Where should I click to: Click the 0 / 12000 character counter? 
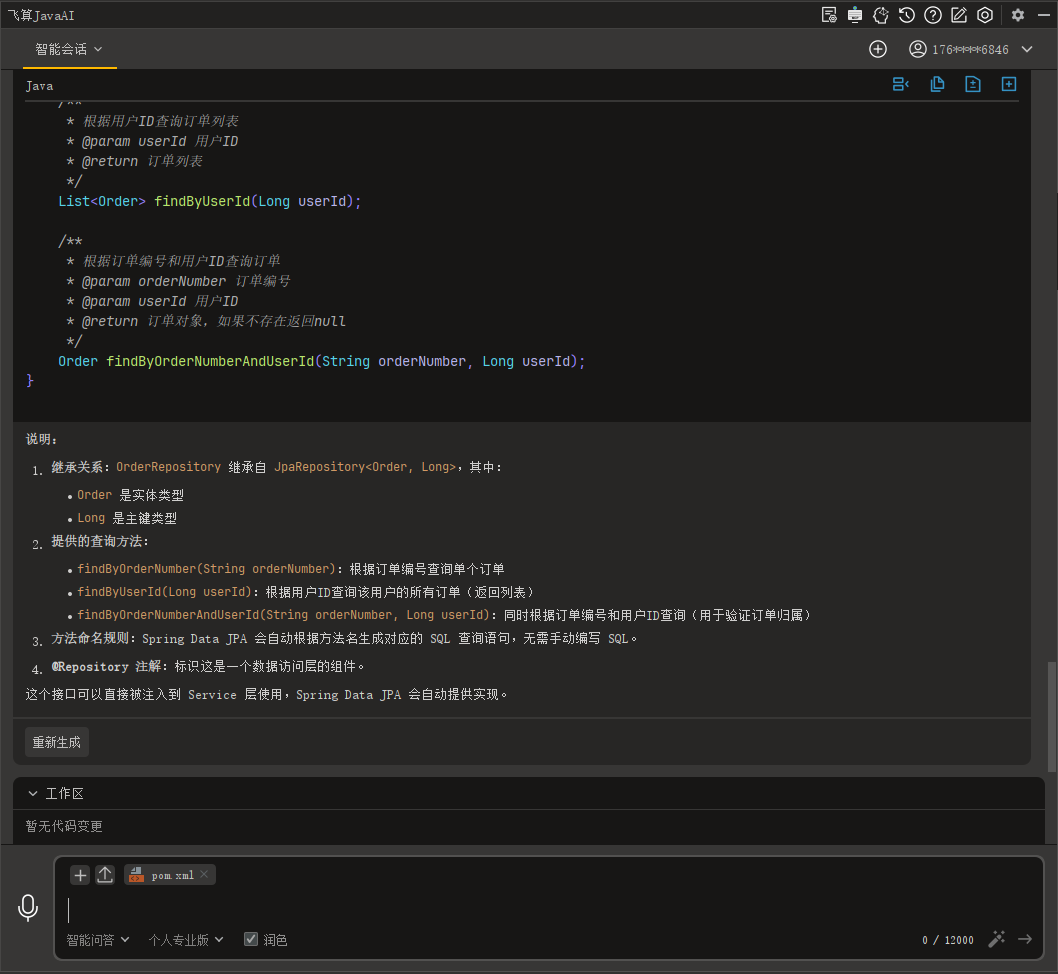(x=948, y=940)
